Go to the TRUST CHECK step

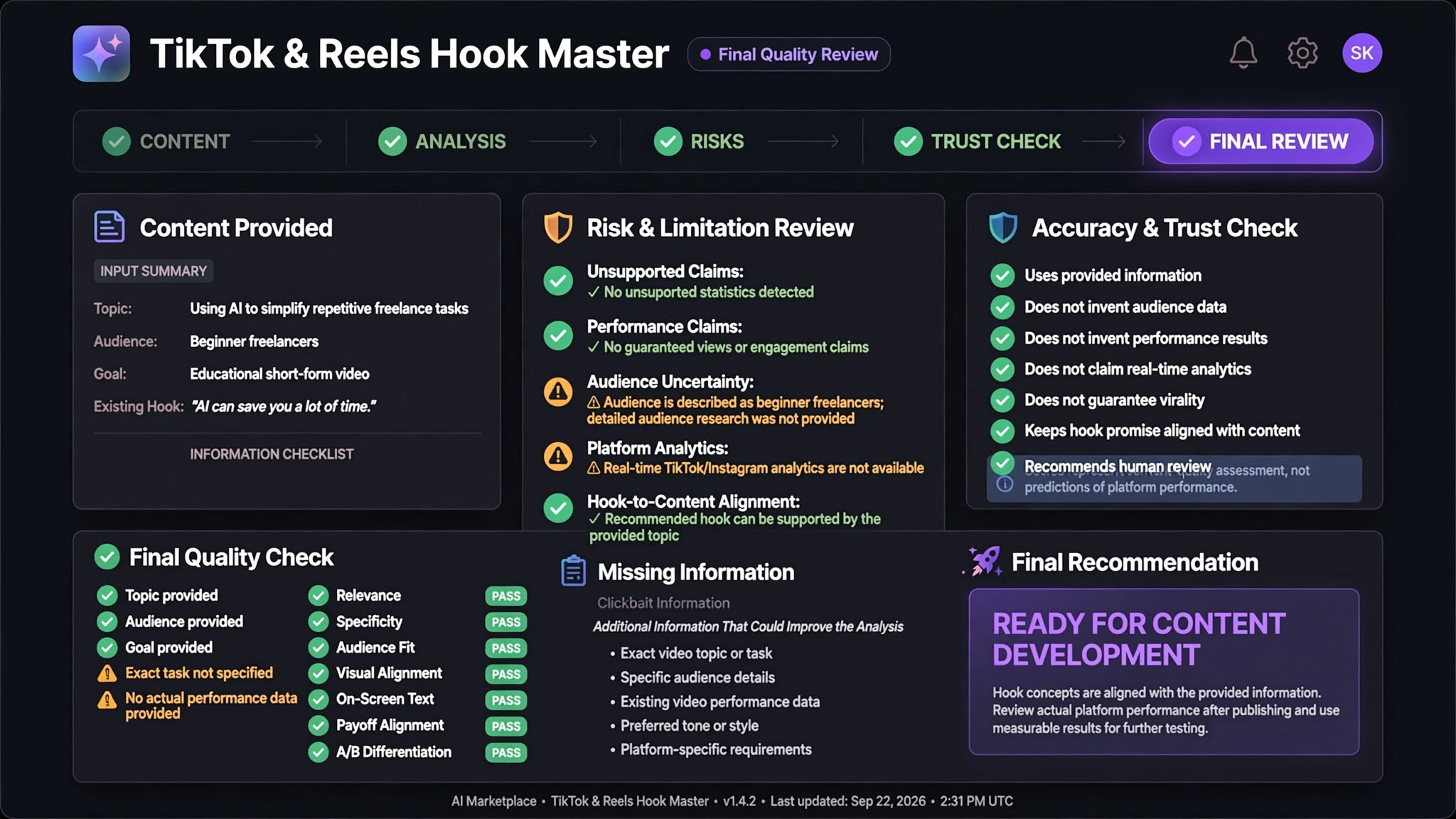(978, 141)
